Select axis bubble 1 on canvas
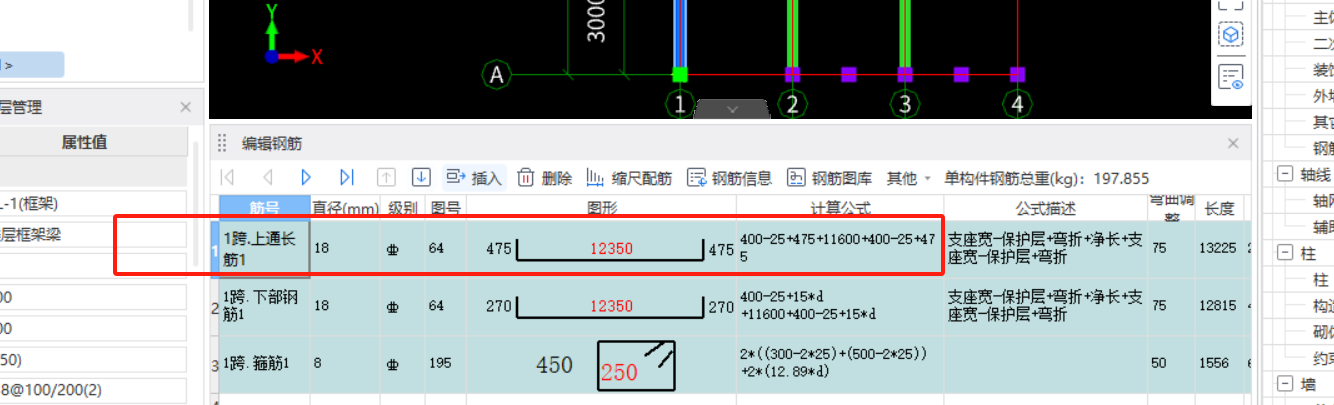The image size is (1334, 405). click(680, 104)
